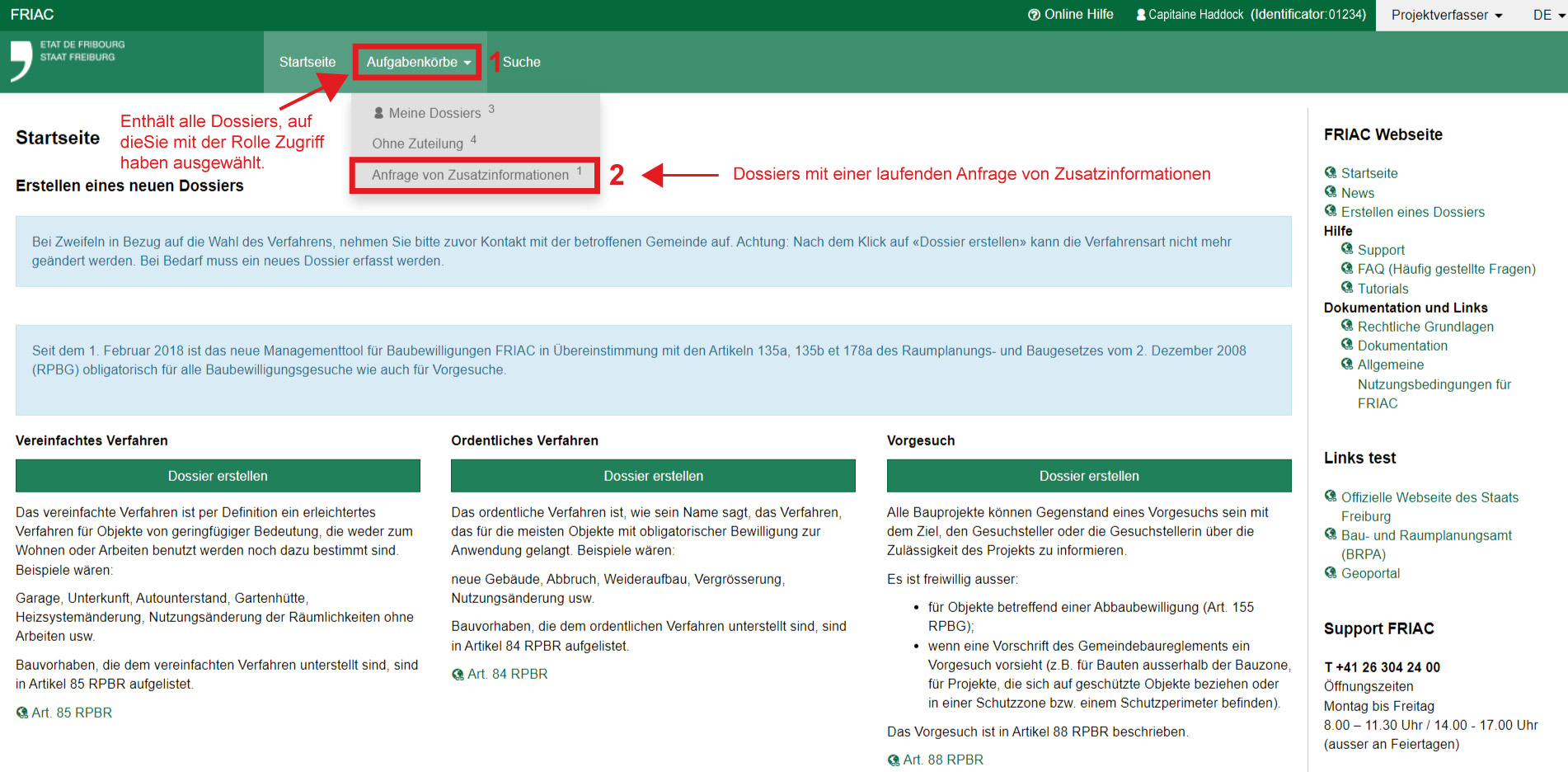Create dossier under Vereinfachtes Verfahren
Viewport: 1568px width, 772px height.
pyautogui.click(x=218, y=476)
